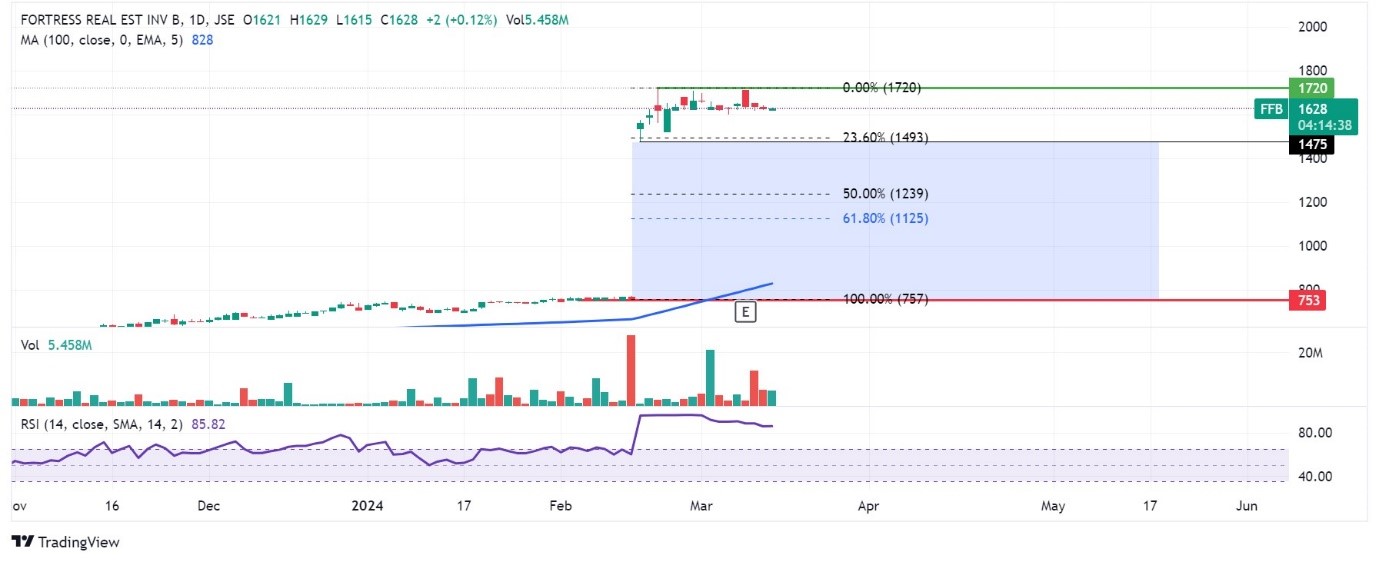Select the 23.60% (1493) Fibonacci level label
This screenshot has height=562, width=1379.
[x=885, y=138]
